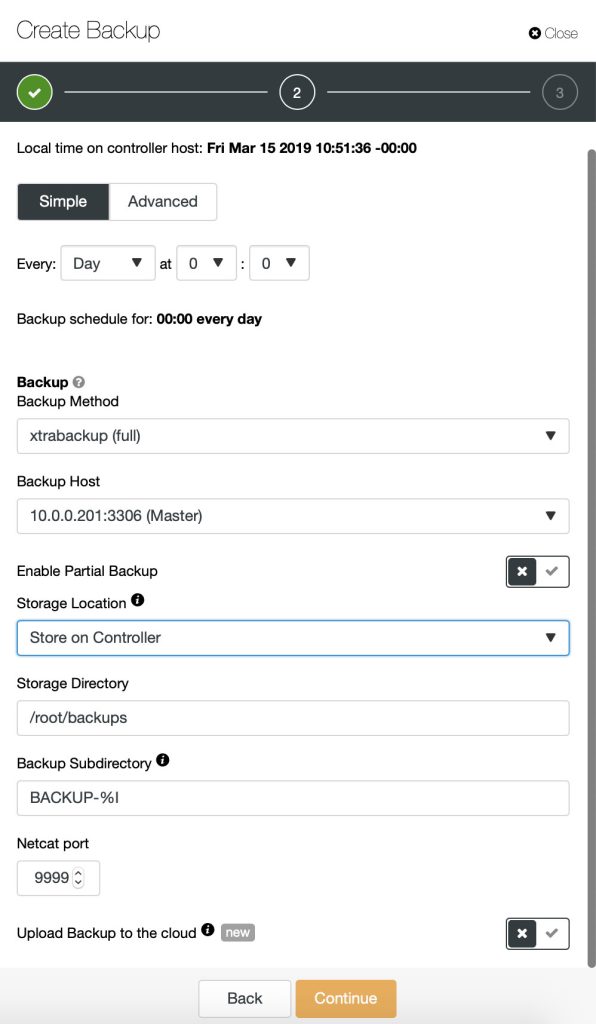Open the minute dropdown after the colon
The image size is (596, 1024).
pyautogui.click(x=279, y=263)
